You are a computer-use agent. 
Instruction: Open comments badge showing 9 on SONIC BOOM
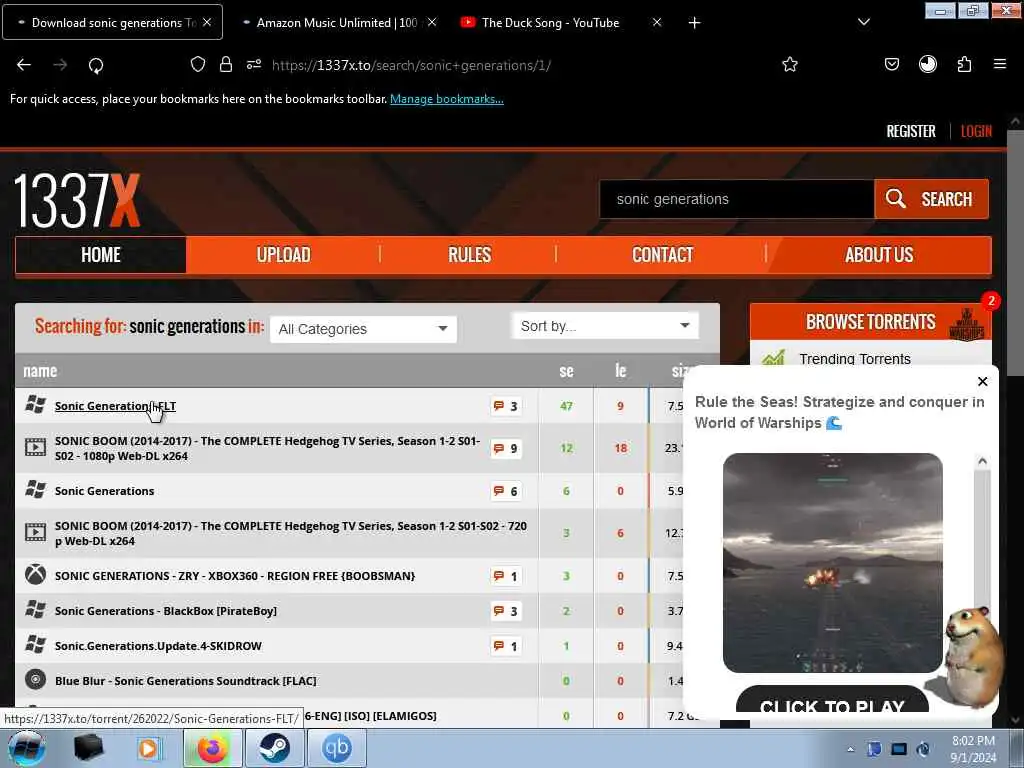tap(506, 449)
